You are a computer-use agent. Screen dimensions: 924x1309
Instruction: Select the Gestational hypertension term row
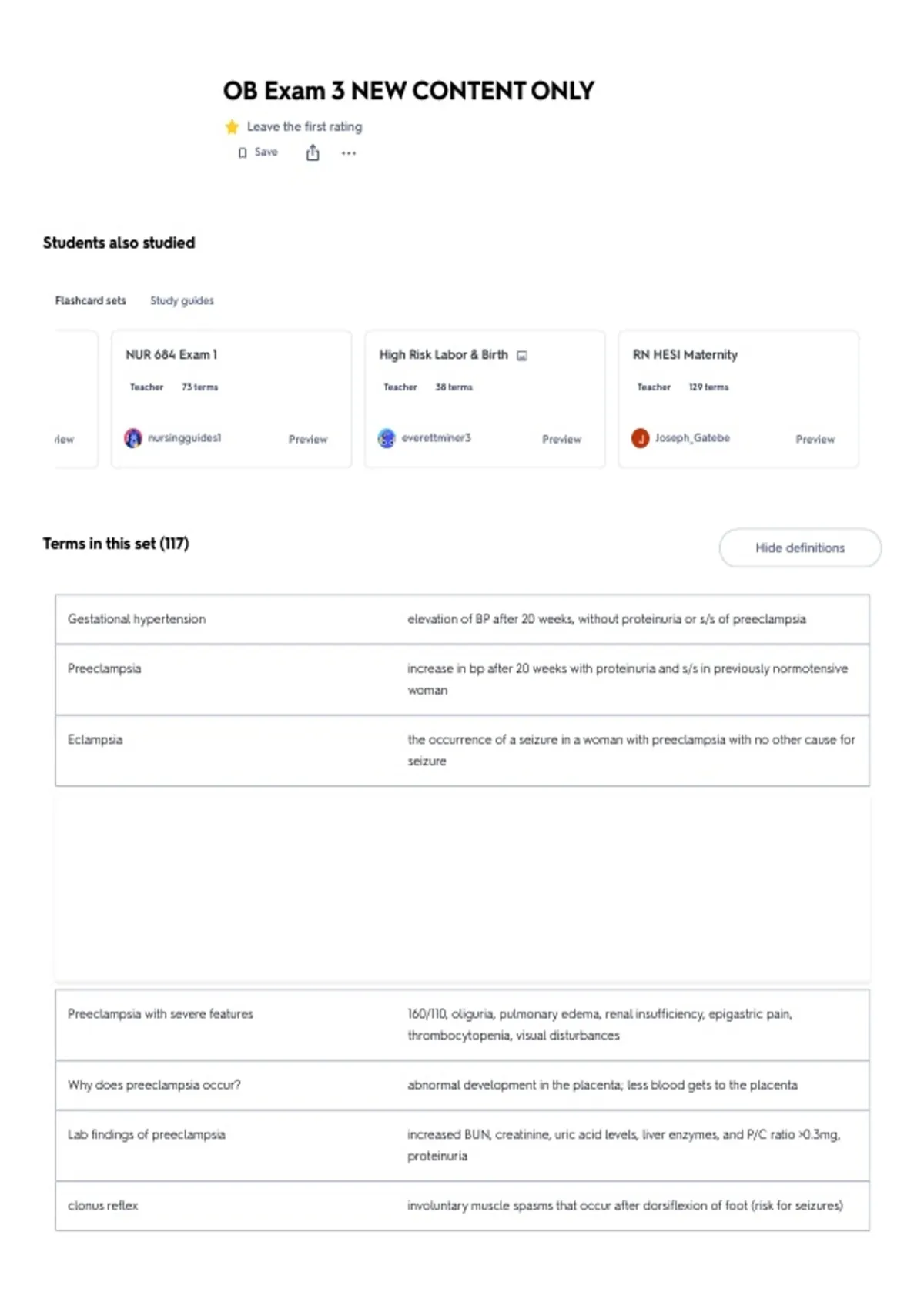tap(462, 619)
